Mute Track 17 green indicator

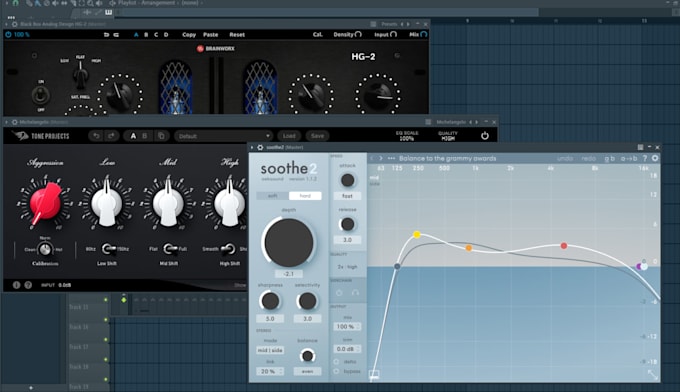[105, 340]
